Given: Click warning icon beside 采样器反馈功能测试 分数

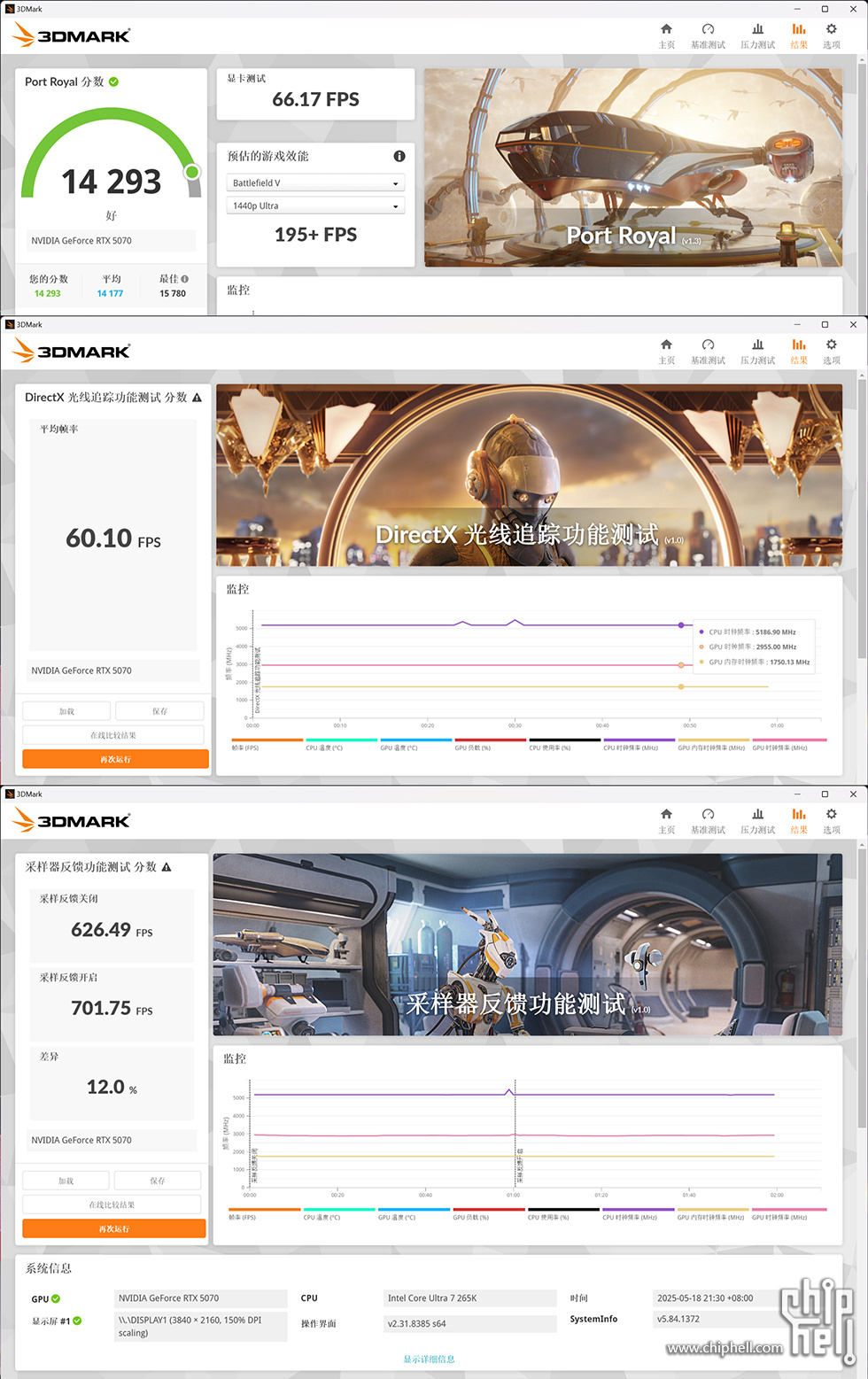Looking at the screenshot, I should pyautogui.click(x=167, y=867).
